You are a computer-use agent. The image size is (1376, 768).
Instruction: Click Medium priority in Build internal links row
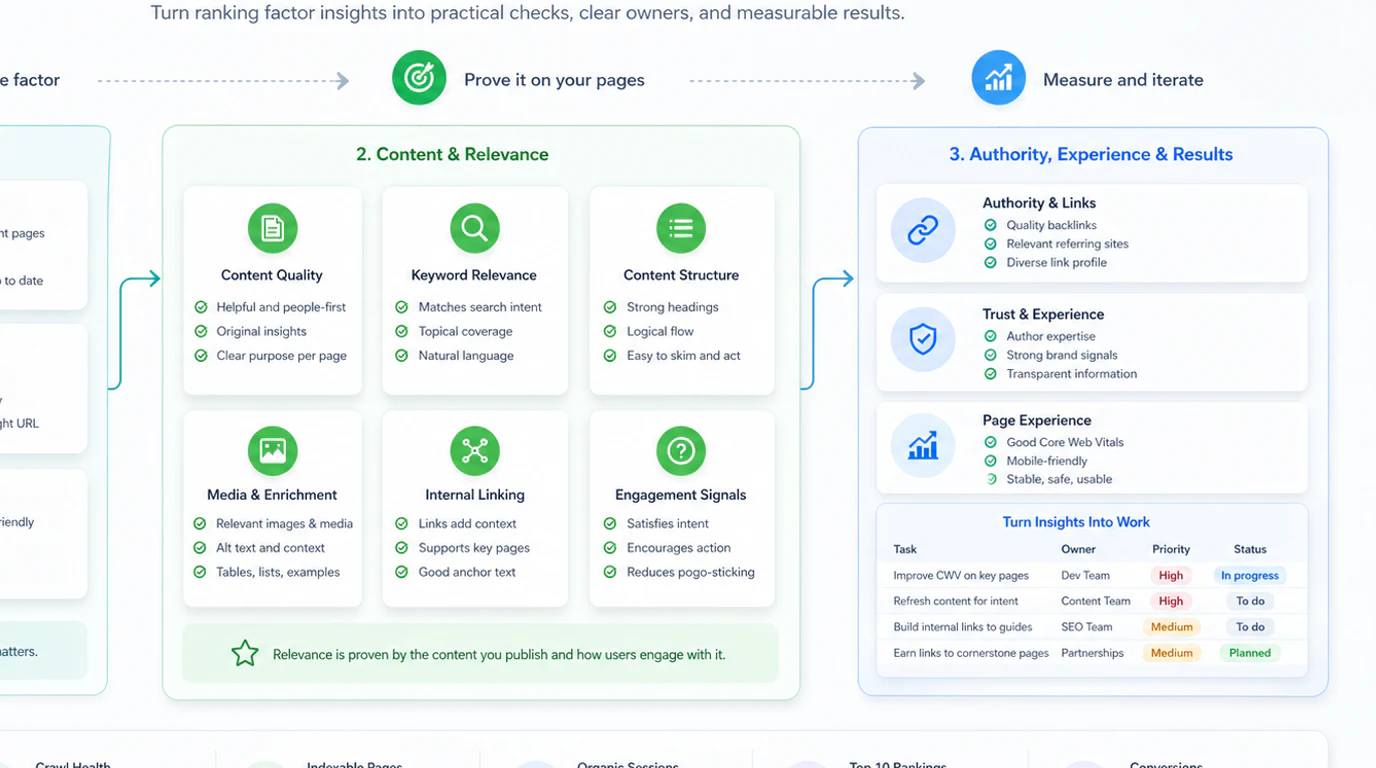coord(1171,627)
